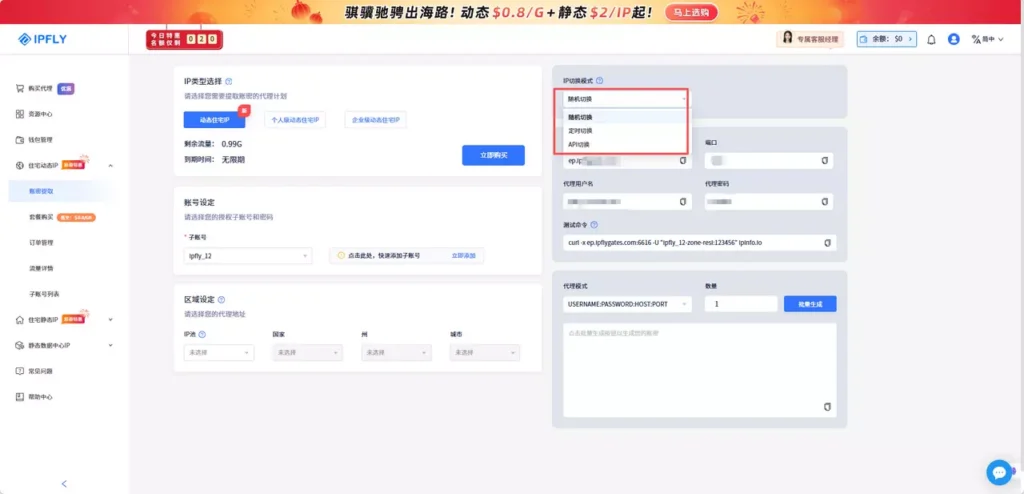The image size is (1024, 494).
Task: Click help icon beside 区域设定
Action: point(221,300)
